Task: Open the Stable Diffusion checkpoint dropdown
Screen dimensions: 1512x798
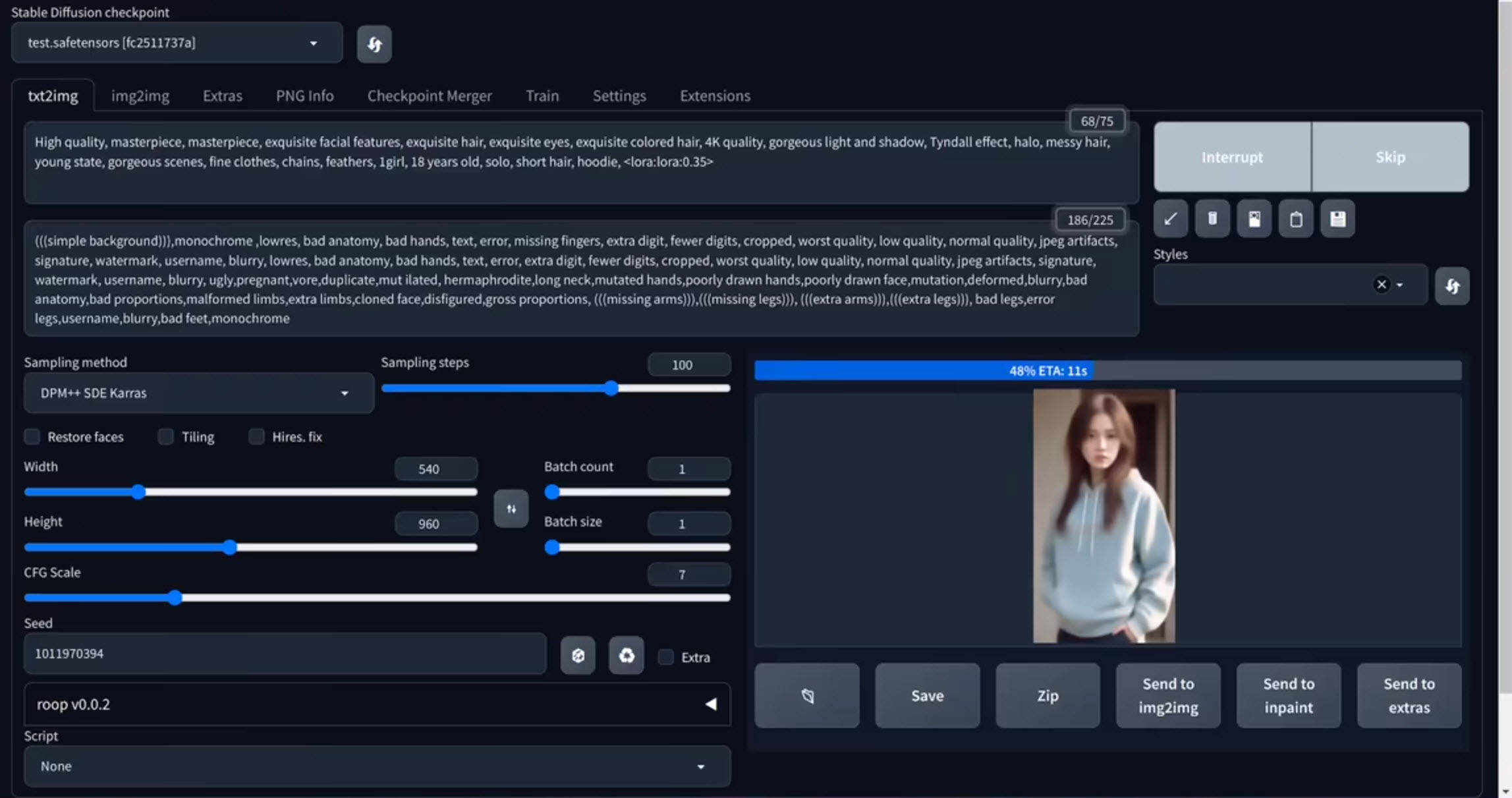Action: (177, 43)
